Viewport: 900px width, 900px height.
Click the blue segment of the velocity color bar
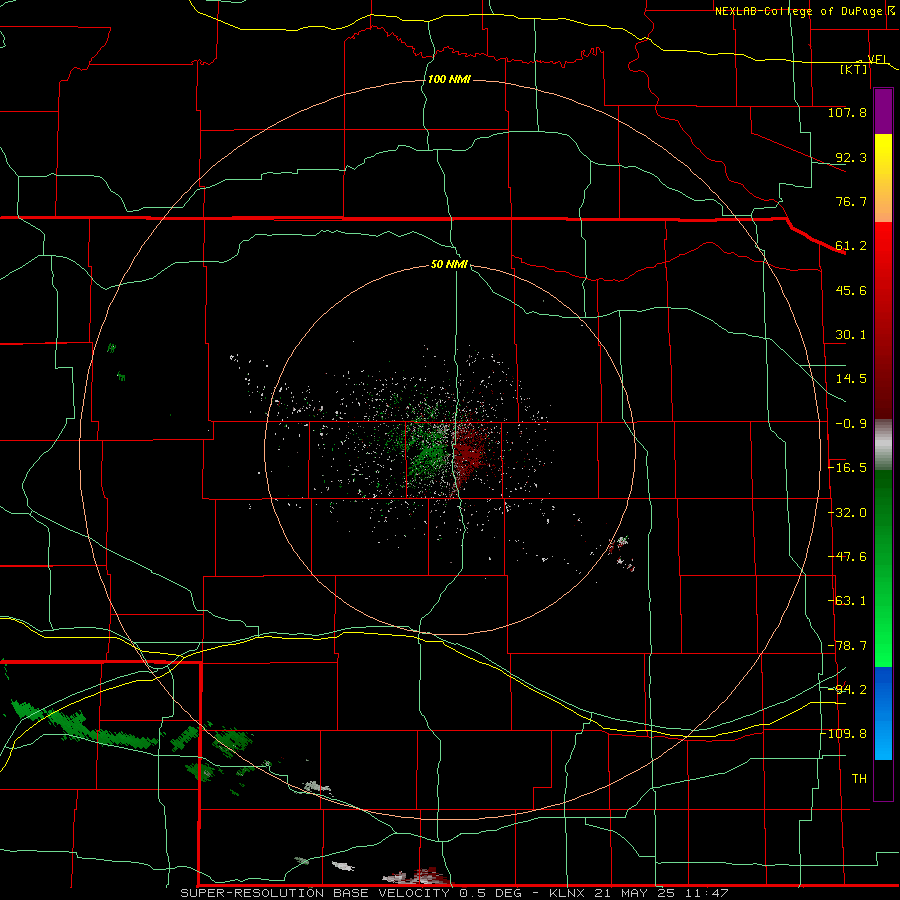[x=883, y=713]
